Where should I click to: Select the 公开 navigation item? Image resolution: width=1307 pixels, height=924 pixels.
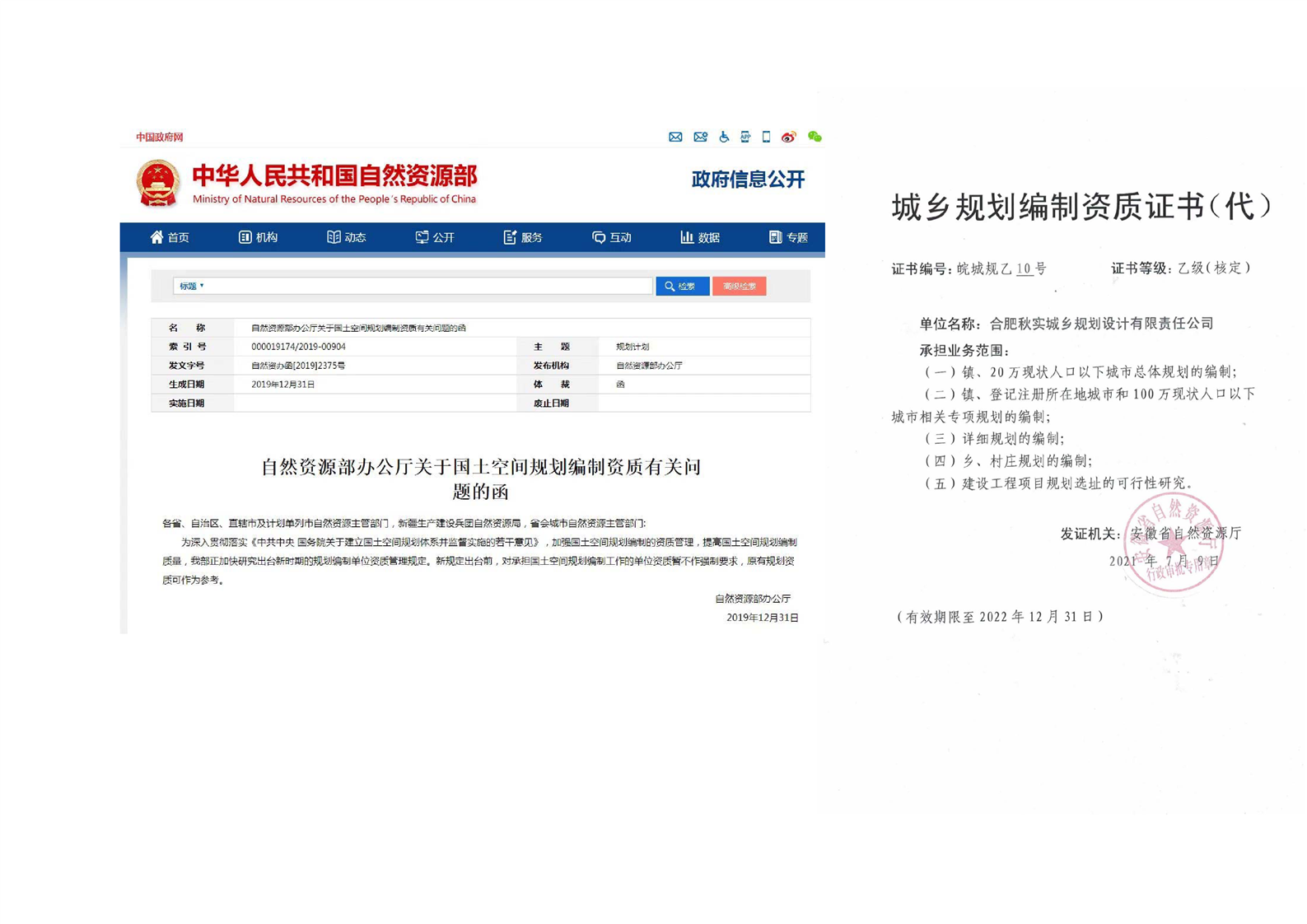click(x=435, y=237)
